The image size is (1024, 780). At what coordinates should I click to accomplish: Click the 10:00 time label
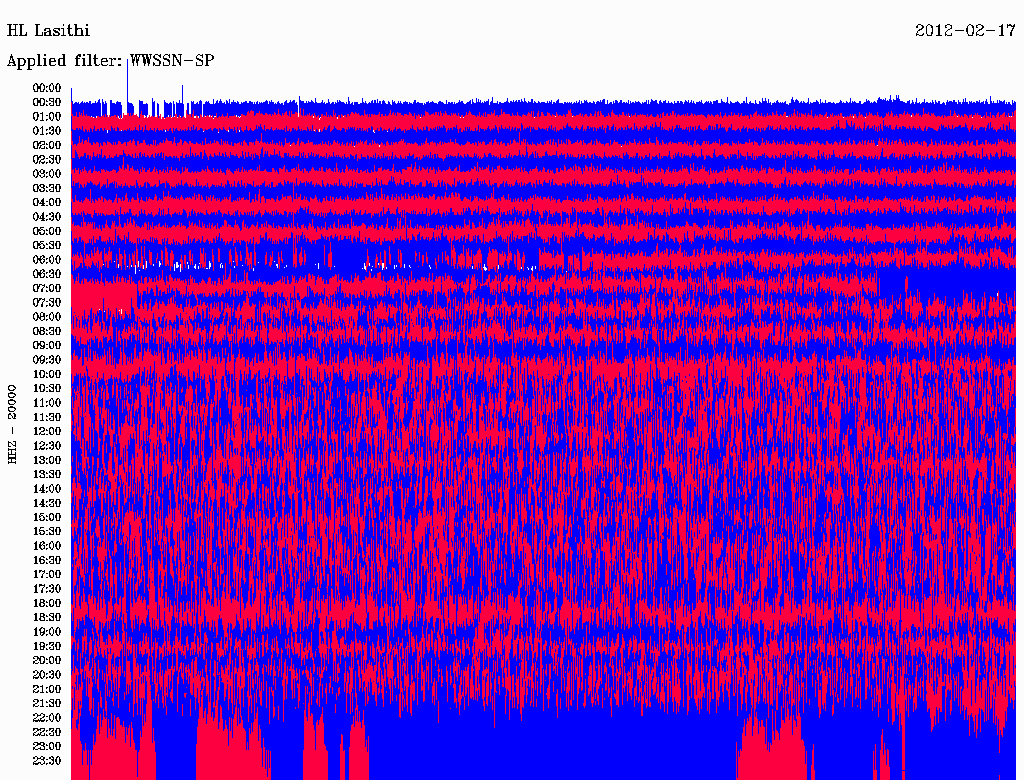(47, 374)
